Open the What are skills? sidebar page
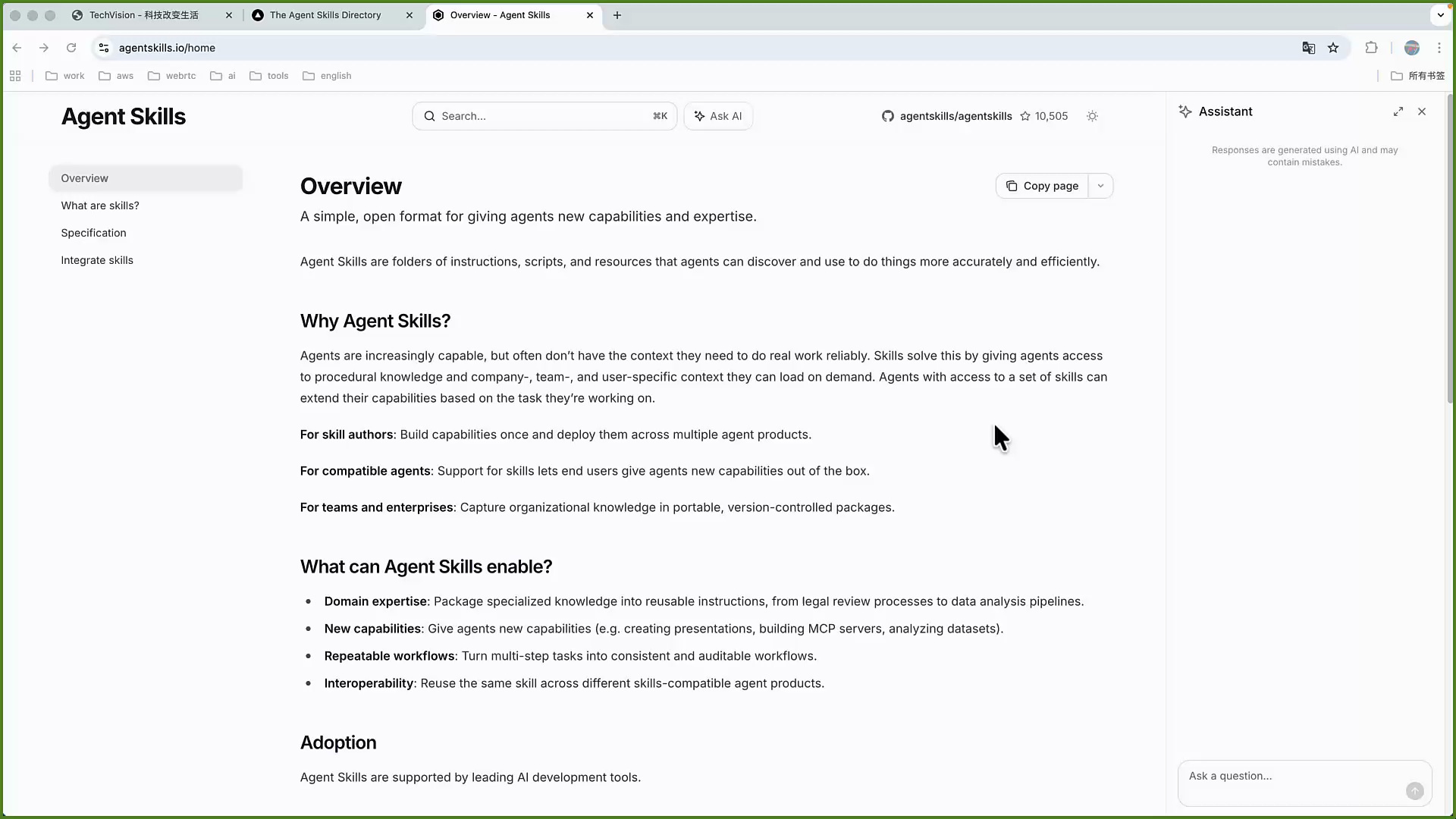The width and height of the screenshot is (1456, 819). click(100, 206)
